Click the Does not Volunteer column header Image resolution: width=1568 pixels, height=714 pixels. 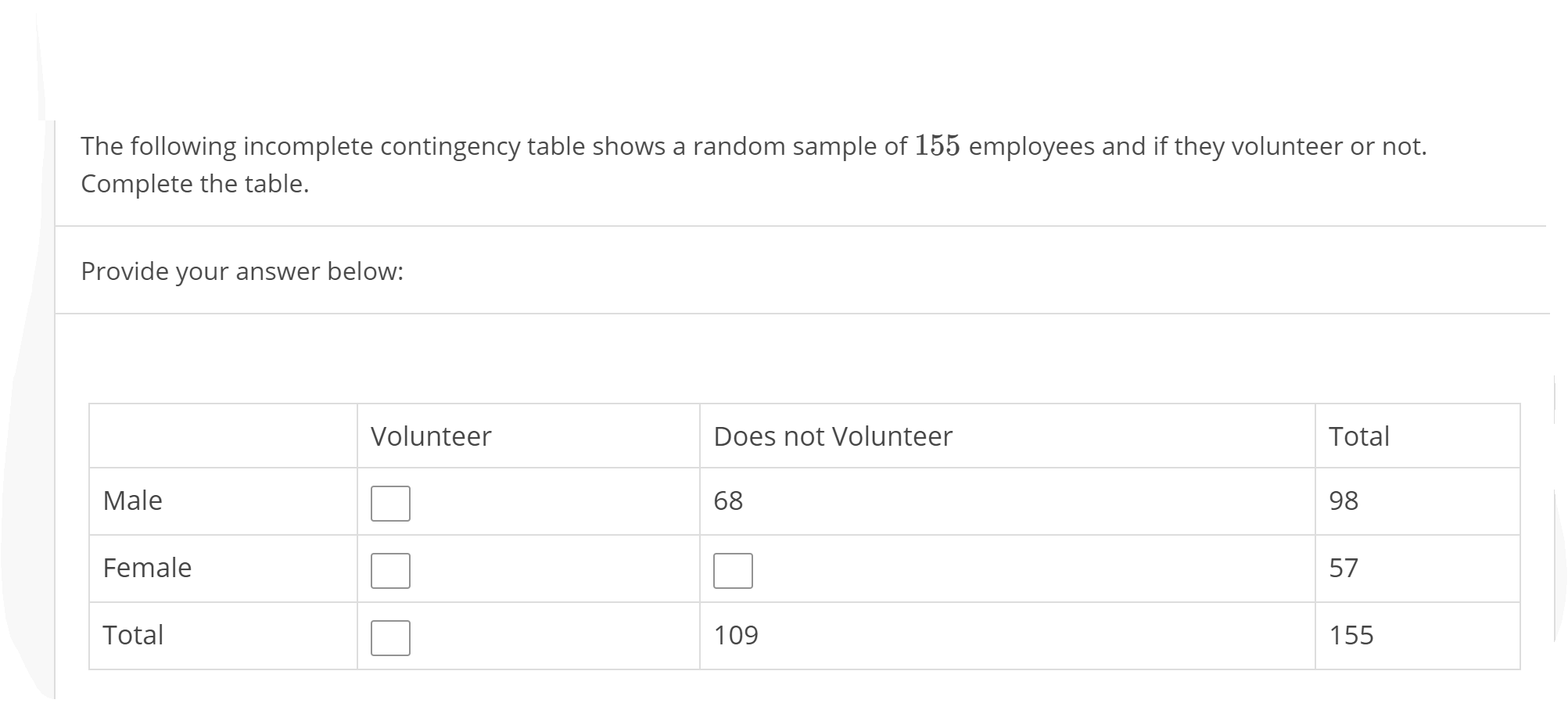pos(831,436)
